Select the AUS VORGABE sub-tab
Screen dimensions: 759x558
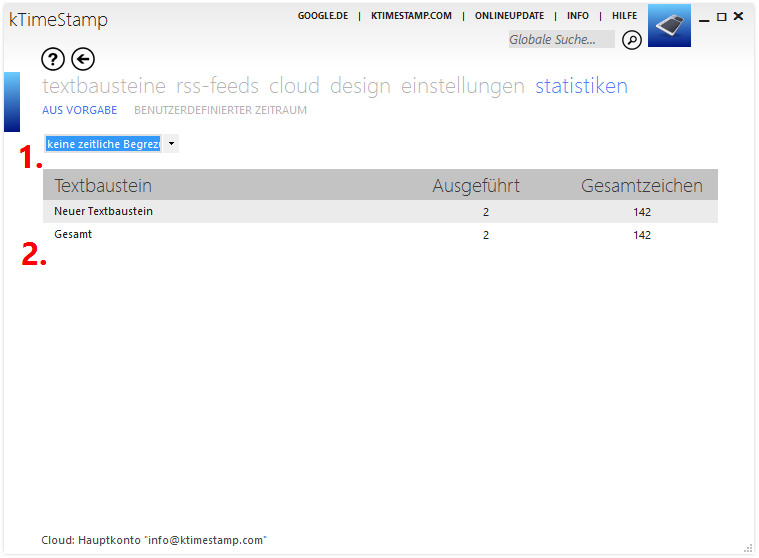pyautogui.click(x=79, y=110)
